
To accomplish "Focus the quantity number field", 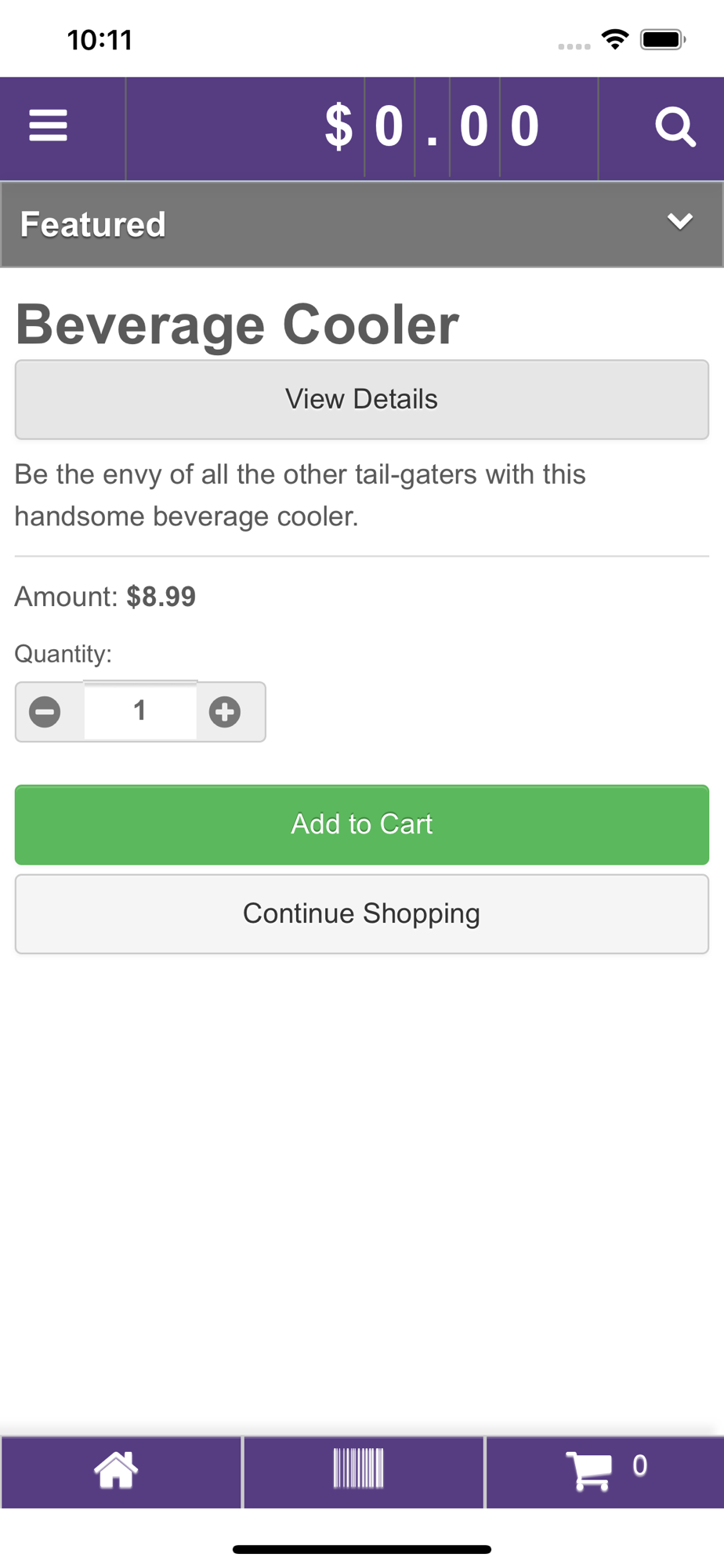I will click(140, 711).
